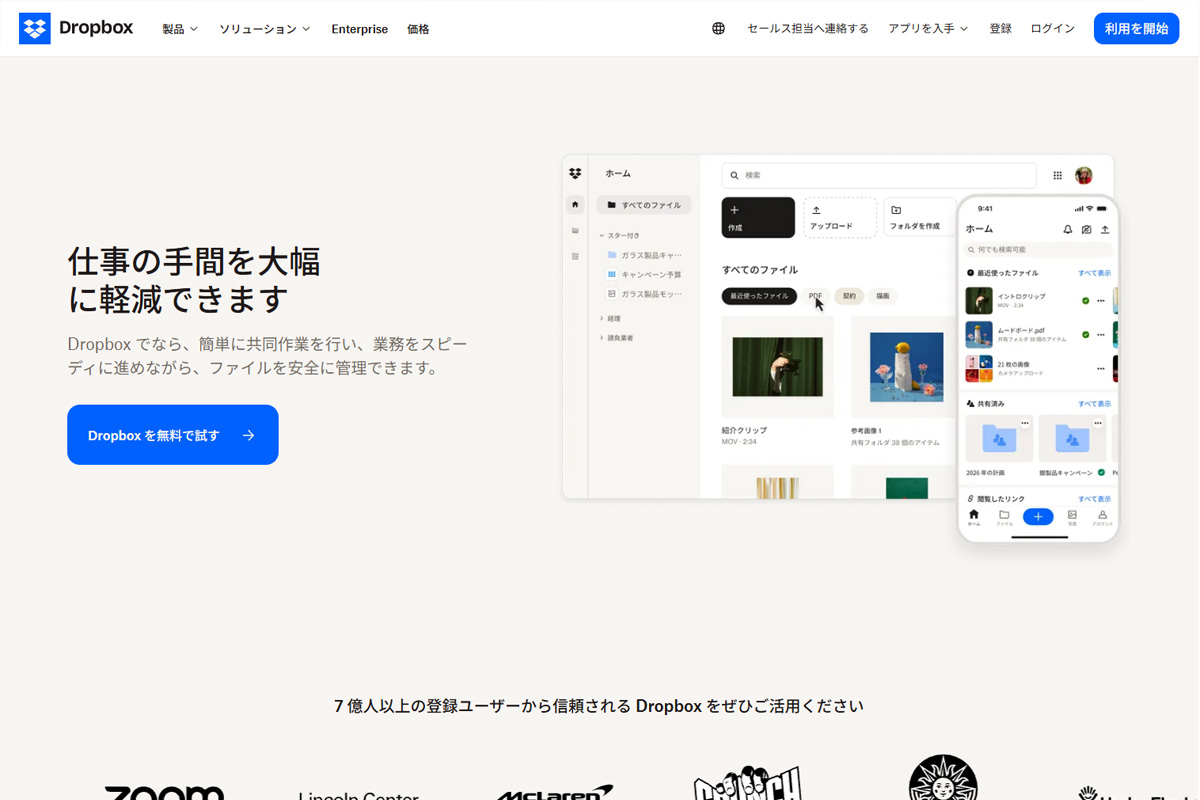
Task: Click すべて表示 next to 共有済み
Action: pyautogui.click(x=1094, y=404)
